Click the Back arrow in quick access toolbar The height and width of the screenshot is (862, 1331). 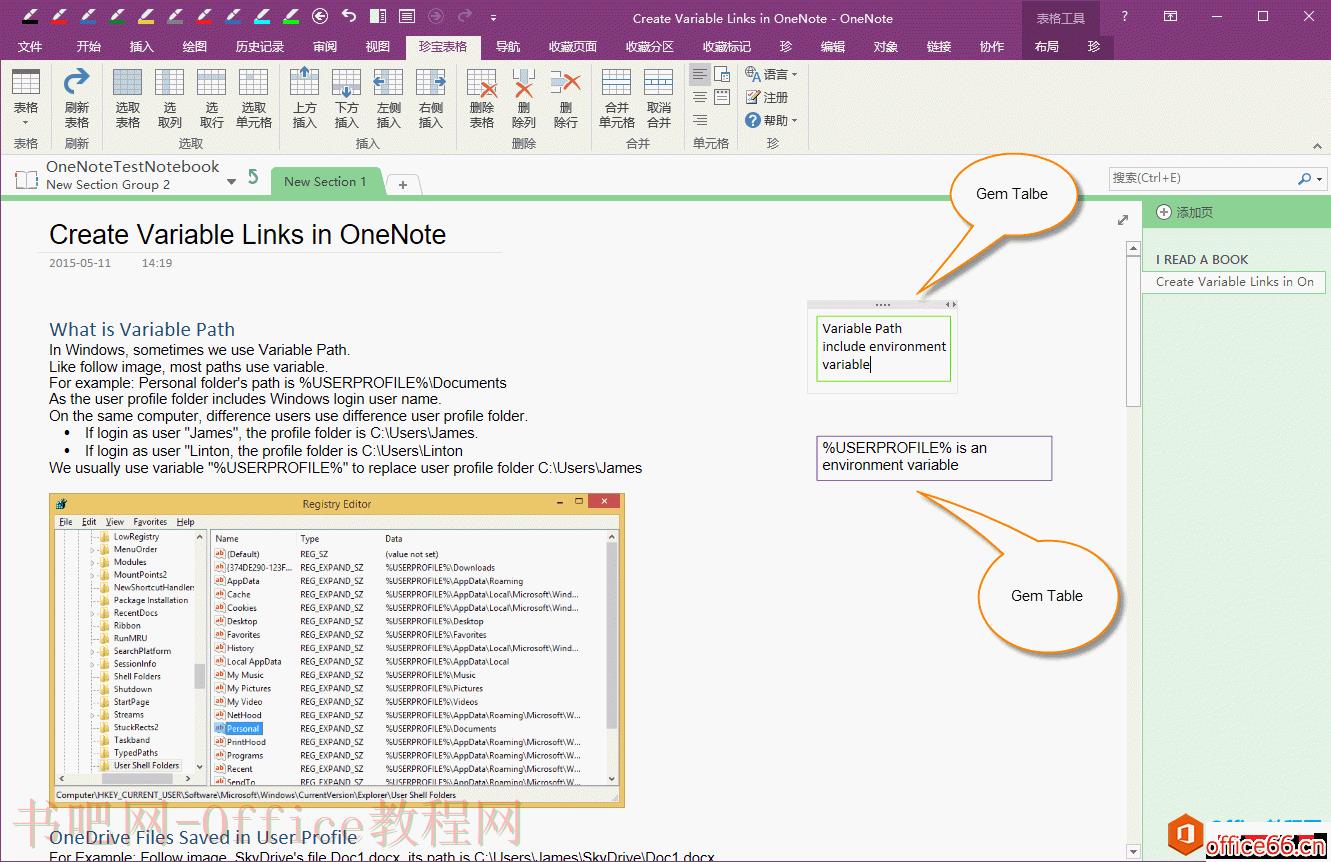coord(320,16)
